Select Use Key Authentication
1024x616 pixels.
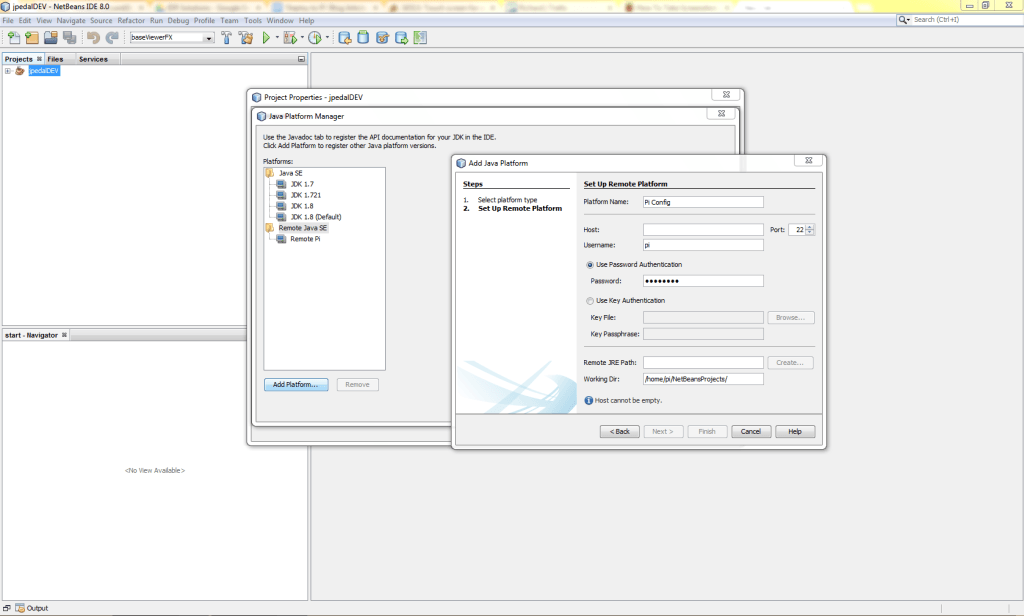[x=590, y=300]
